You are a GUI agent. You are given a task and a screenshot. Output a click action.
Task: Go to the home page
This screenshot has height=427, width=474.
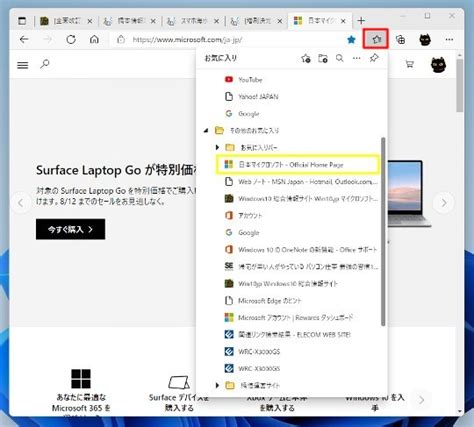point(94,40)
